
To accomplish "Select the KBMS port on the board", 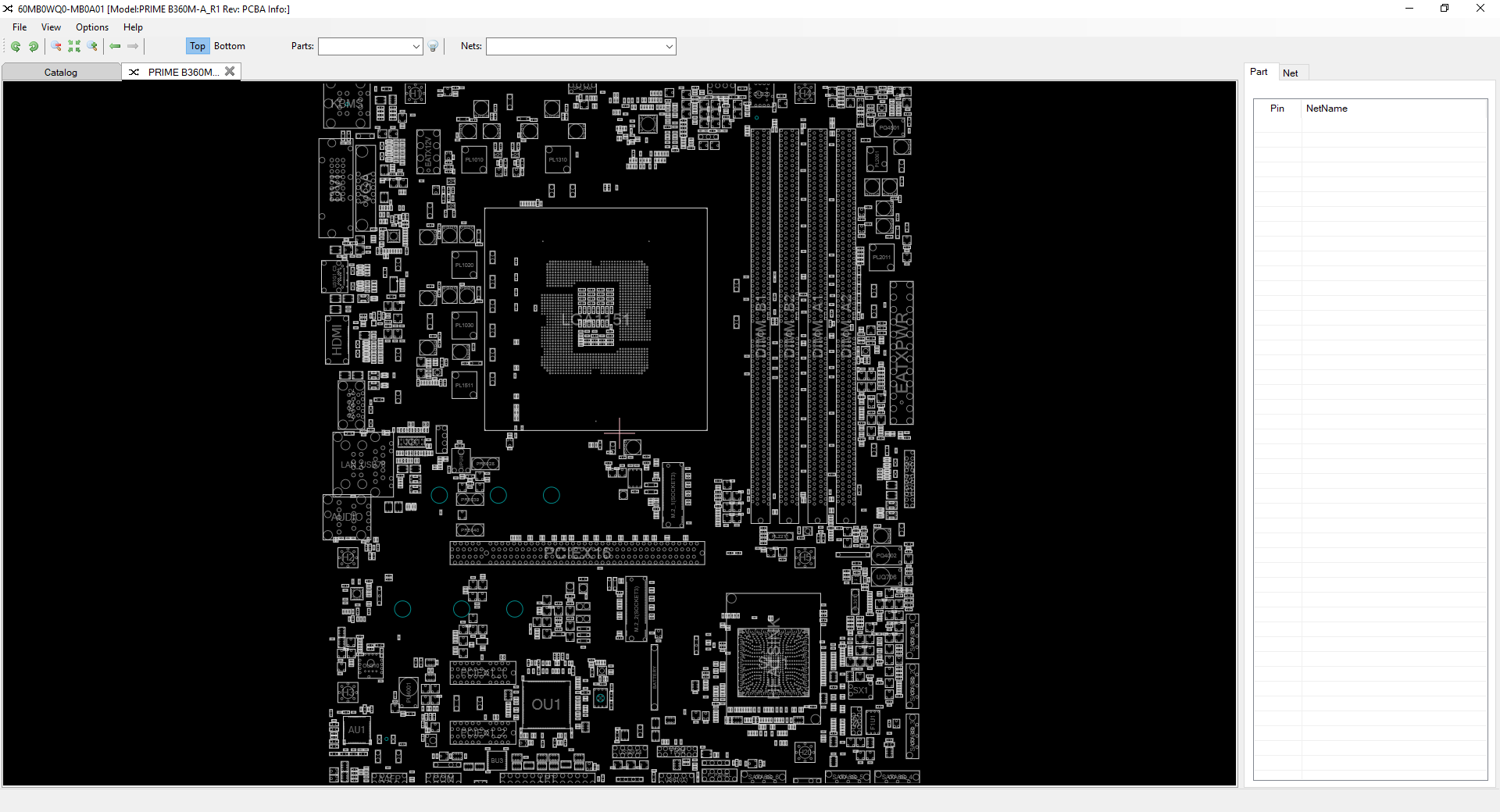I will click(347, 104).
